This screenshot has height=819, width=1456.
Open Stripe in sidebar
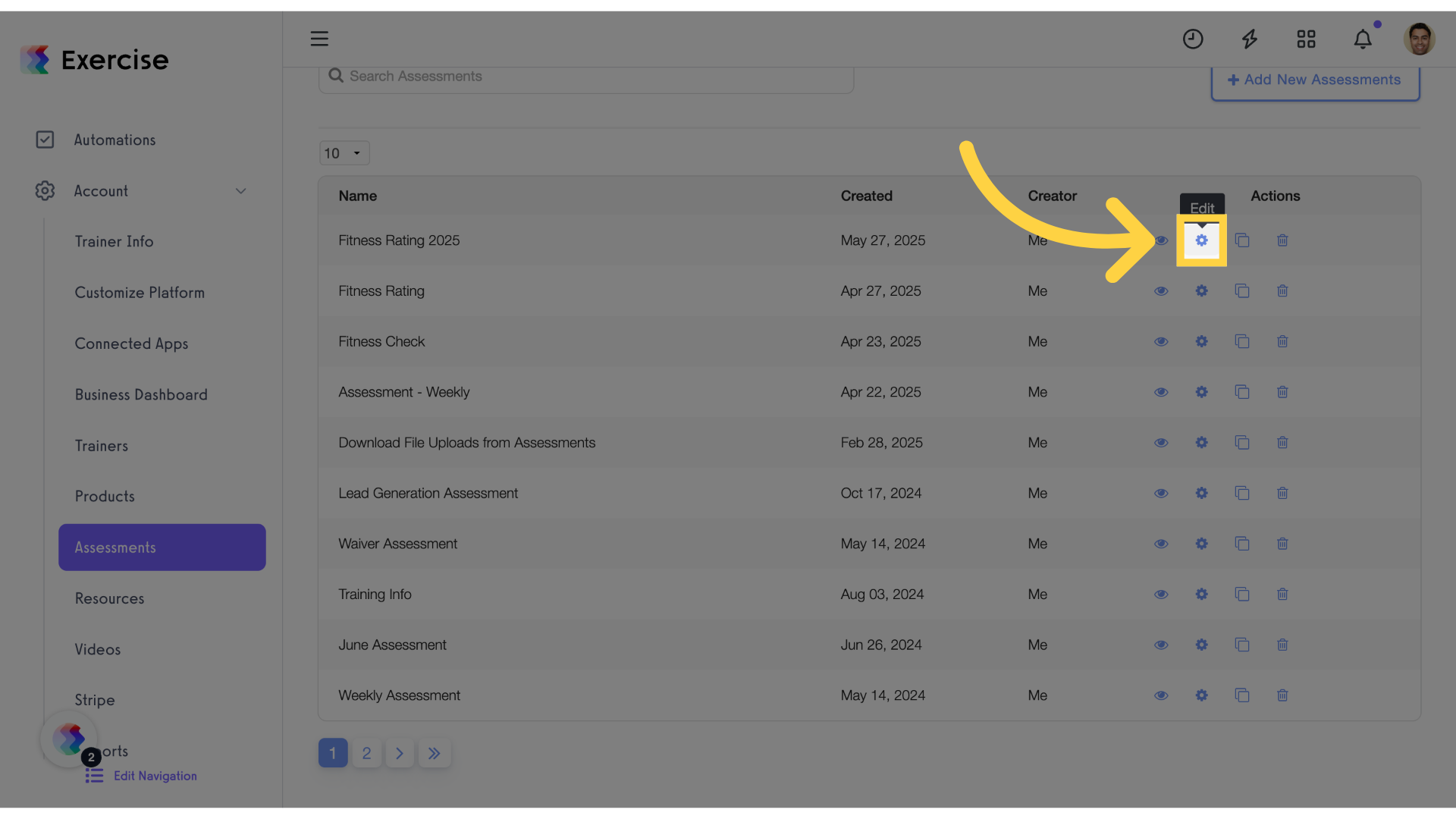[95, 701]
